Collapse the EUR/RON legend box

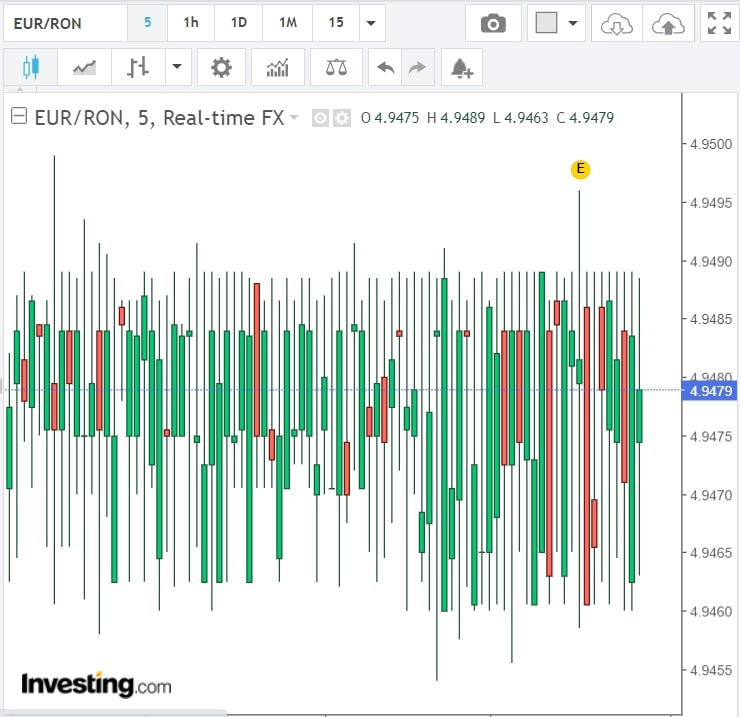point(18,117)
